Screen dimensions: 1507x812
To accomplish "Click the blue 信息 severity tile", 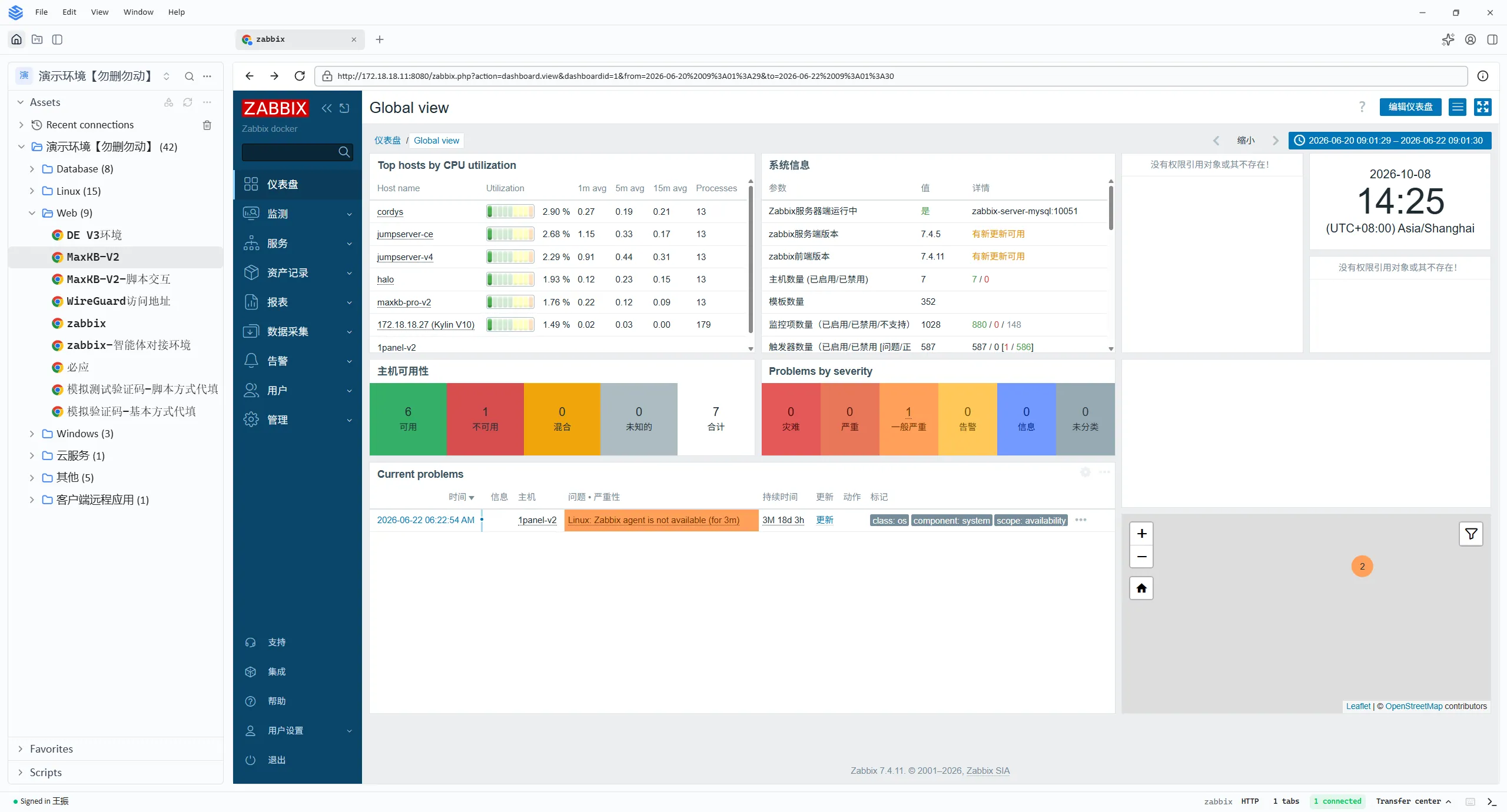I will [1026, 419].
